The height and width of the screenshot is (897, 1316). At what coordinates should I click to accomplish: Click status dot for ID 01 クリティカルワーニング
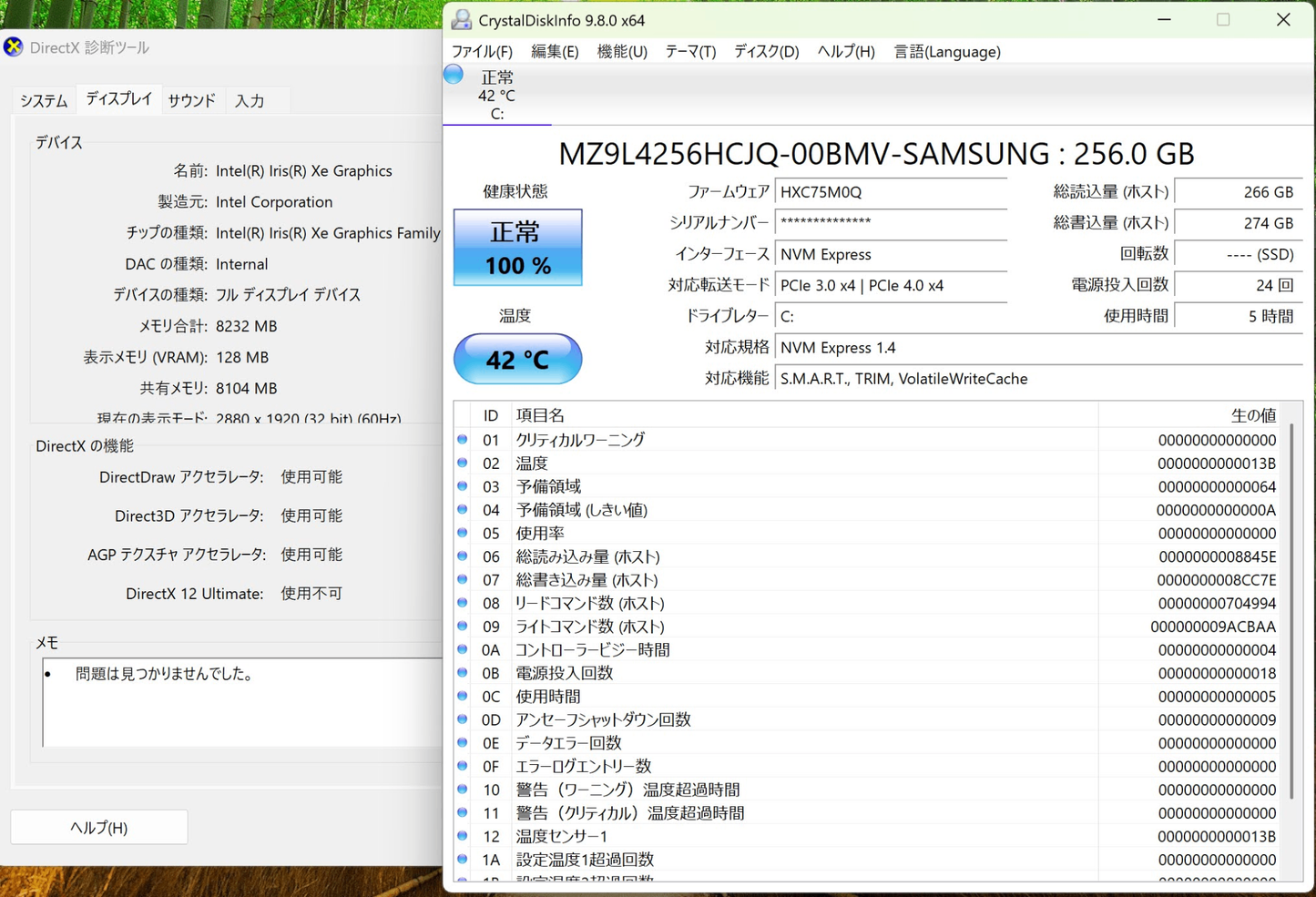(463, 439)
